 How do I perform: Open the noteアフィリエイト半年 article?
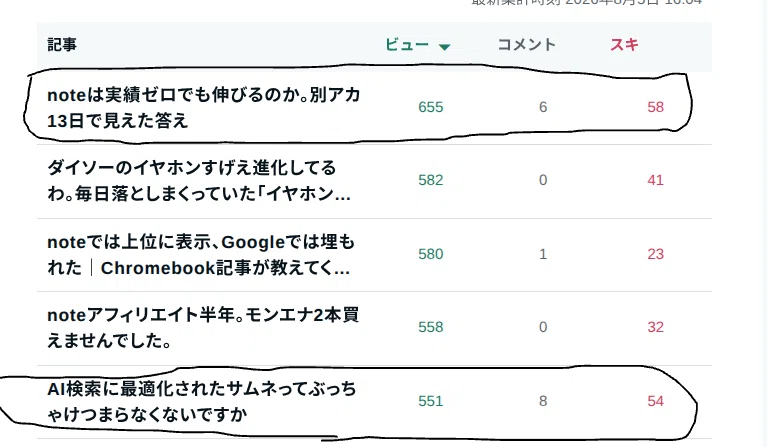tap(203, 328)
